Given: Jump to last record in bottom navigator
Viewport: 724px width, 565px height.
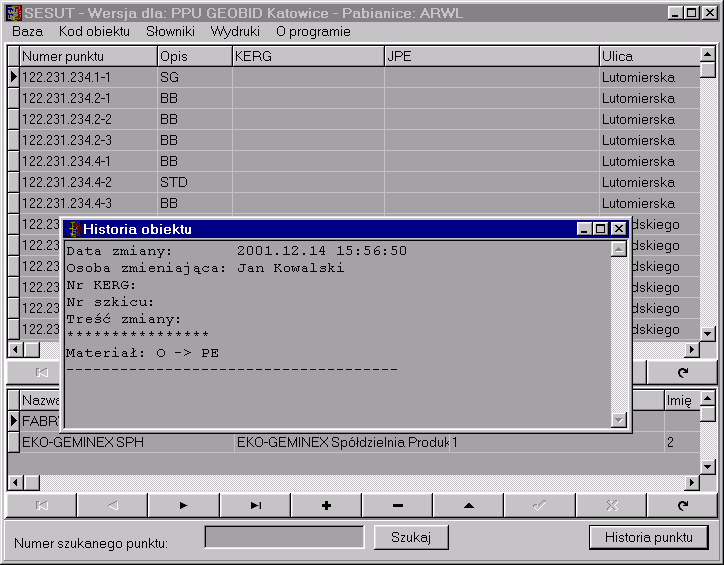Looking at the screenshot, I should (x=255, y=506).
